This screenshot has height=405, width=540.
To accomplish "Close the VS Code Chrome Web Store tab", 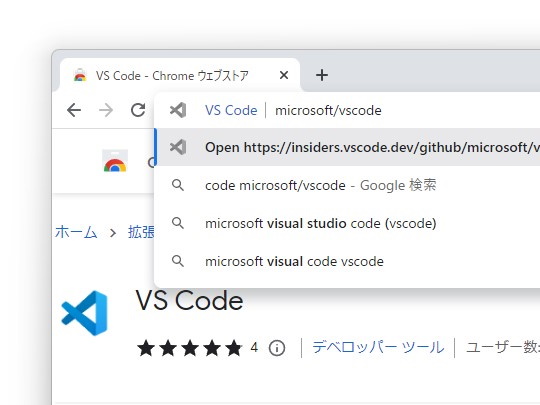I will point(284,75).
